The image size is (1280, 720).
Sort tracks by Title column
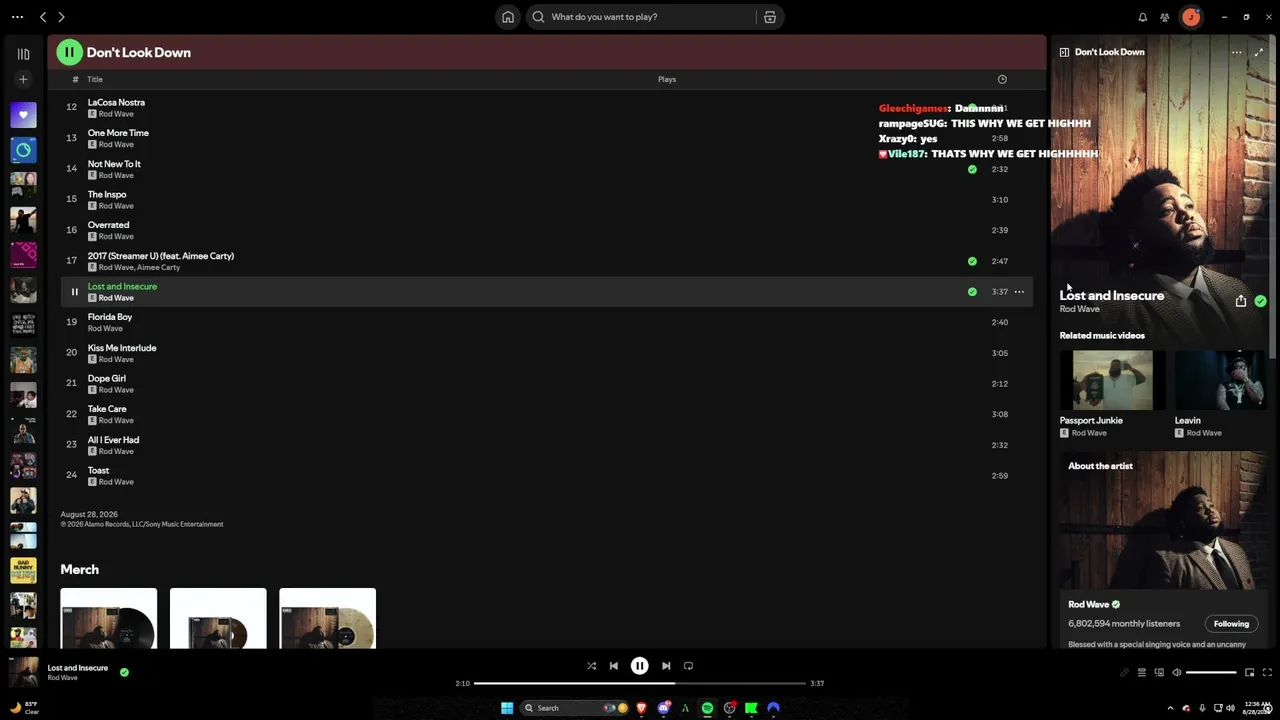pyautogui.click(x=95, y=79)
